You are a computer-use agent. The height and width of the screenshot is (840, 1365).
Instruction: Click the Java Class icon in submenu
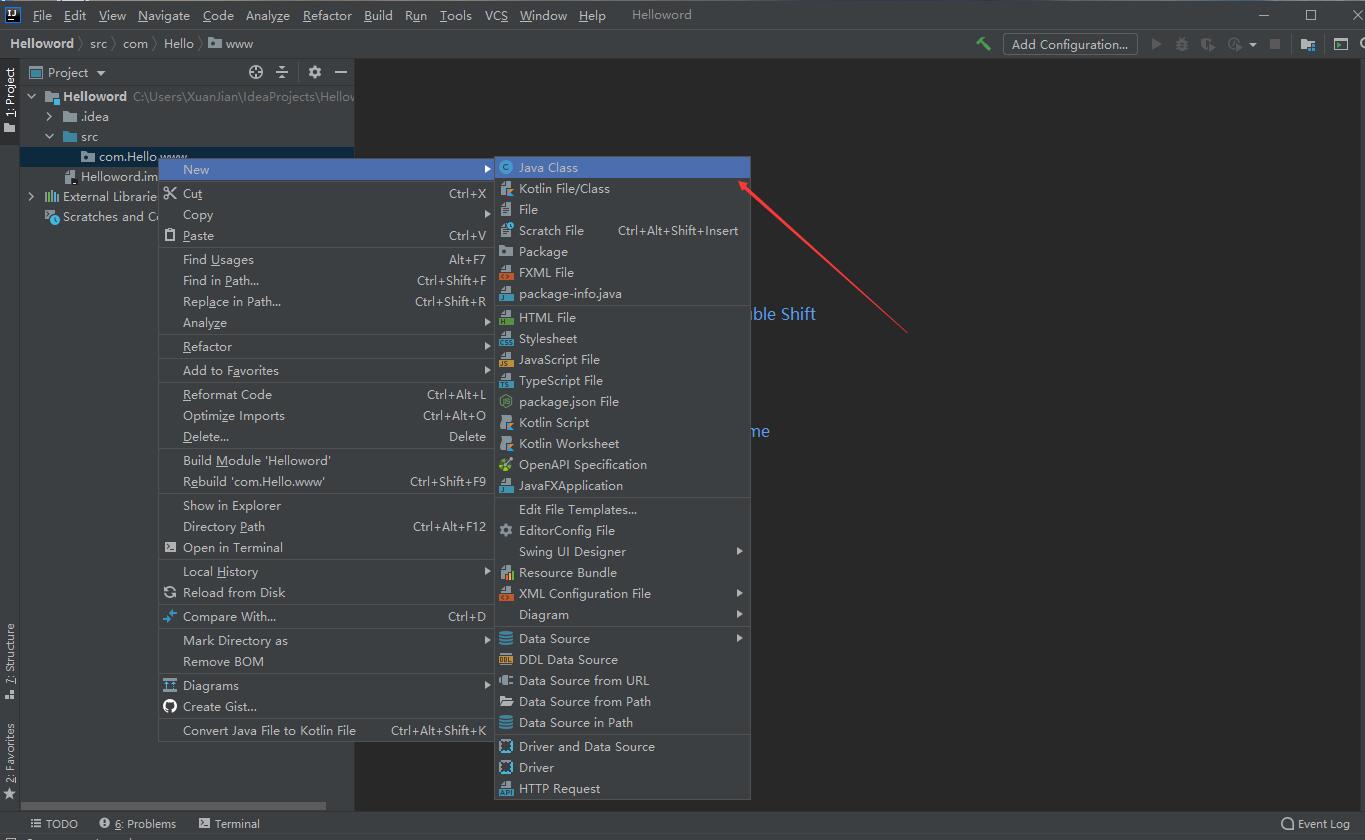tap(506, 168)
